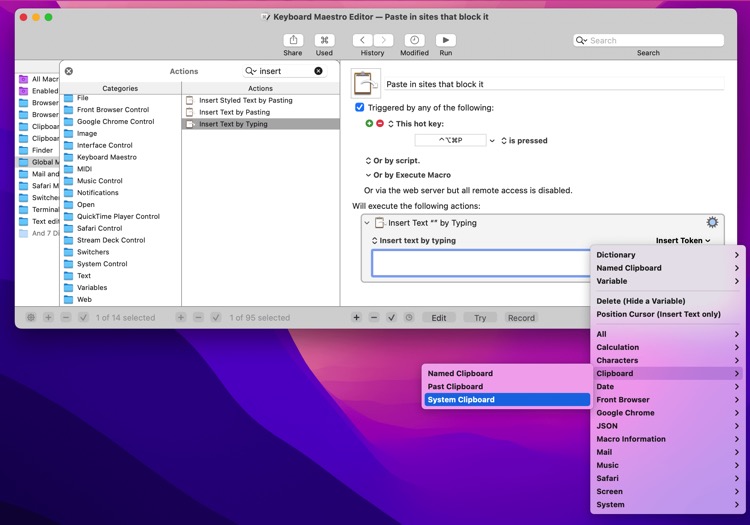Click the Edit button
Image resolution: width=750 pixels, height=525 pixels.
439,317
